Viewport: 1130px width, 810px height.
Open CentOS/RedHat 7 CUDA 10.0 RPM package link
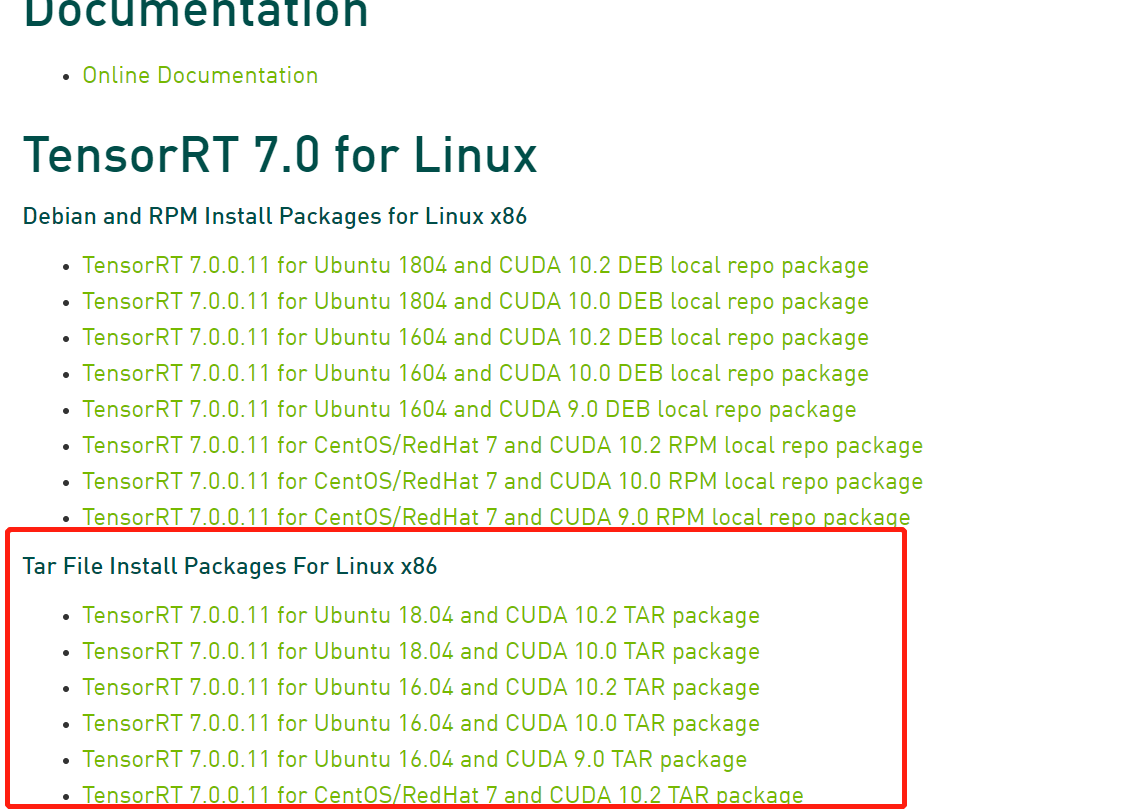coord(502,481)
